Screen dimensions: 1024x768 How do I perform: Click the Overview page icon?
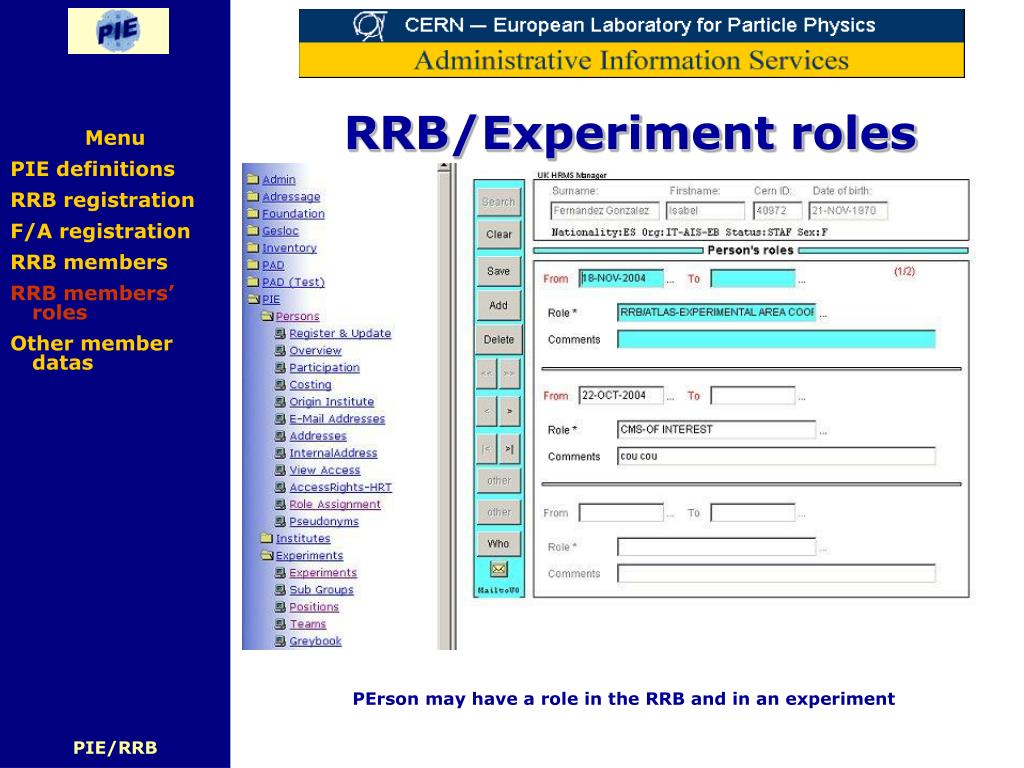pos(280,350)
